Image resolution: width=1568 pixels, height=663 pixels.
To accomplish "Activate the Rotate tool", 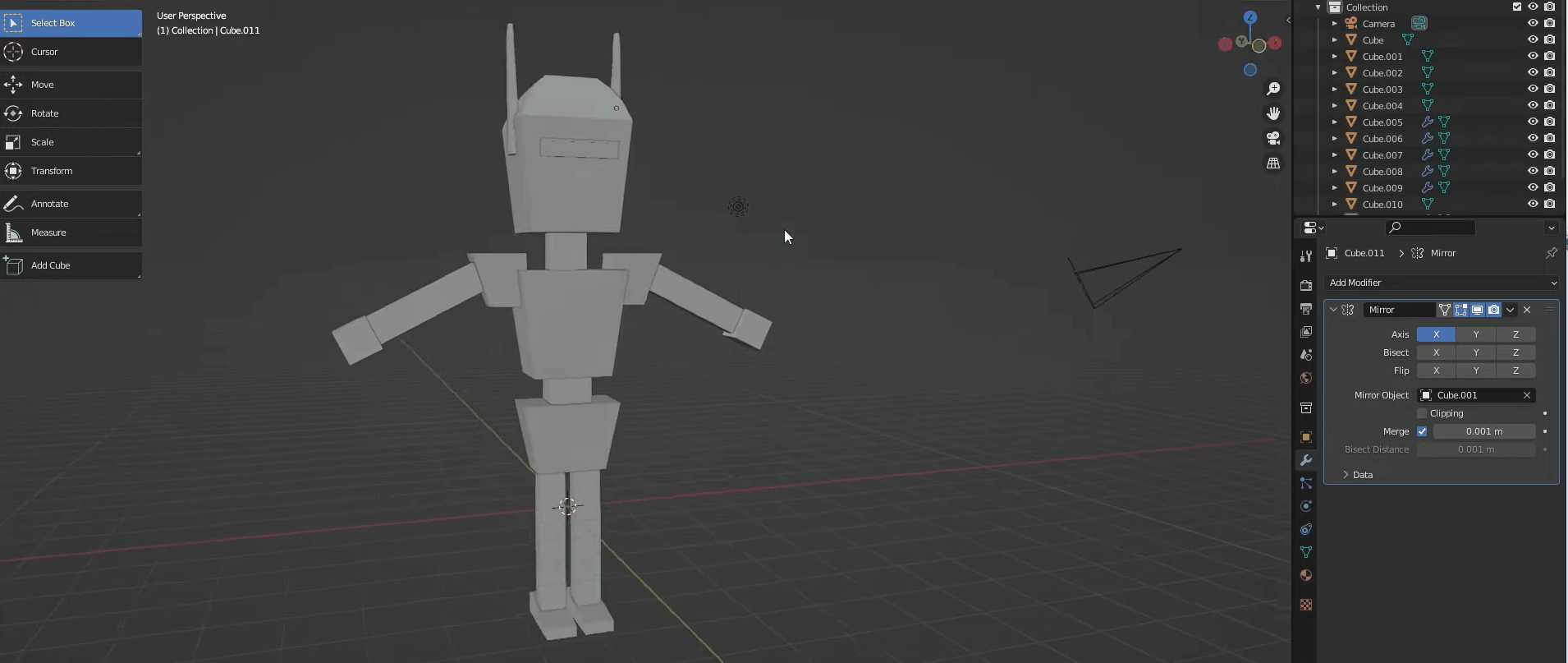I will tap(71, 113).
